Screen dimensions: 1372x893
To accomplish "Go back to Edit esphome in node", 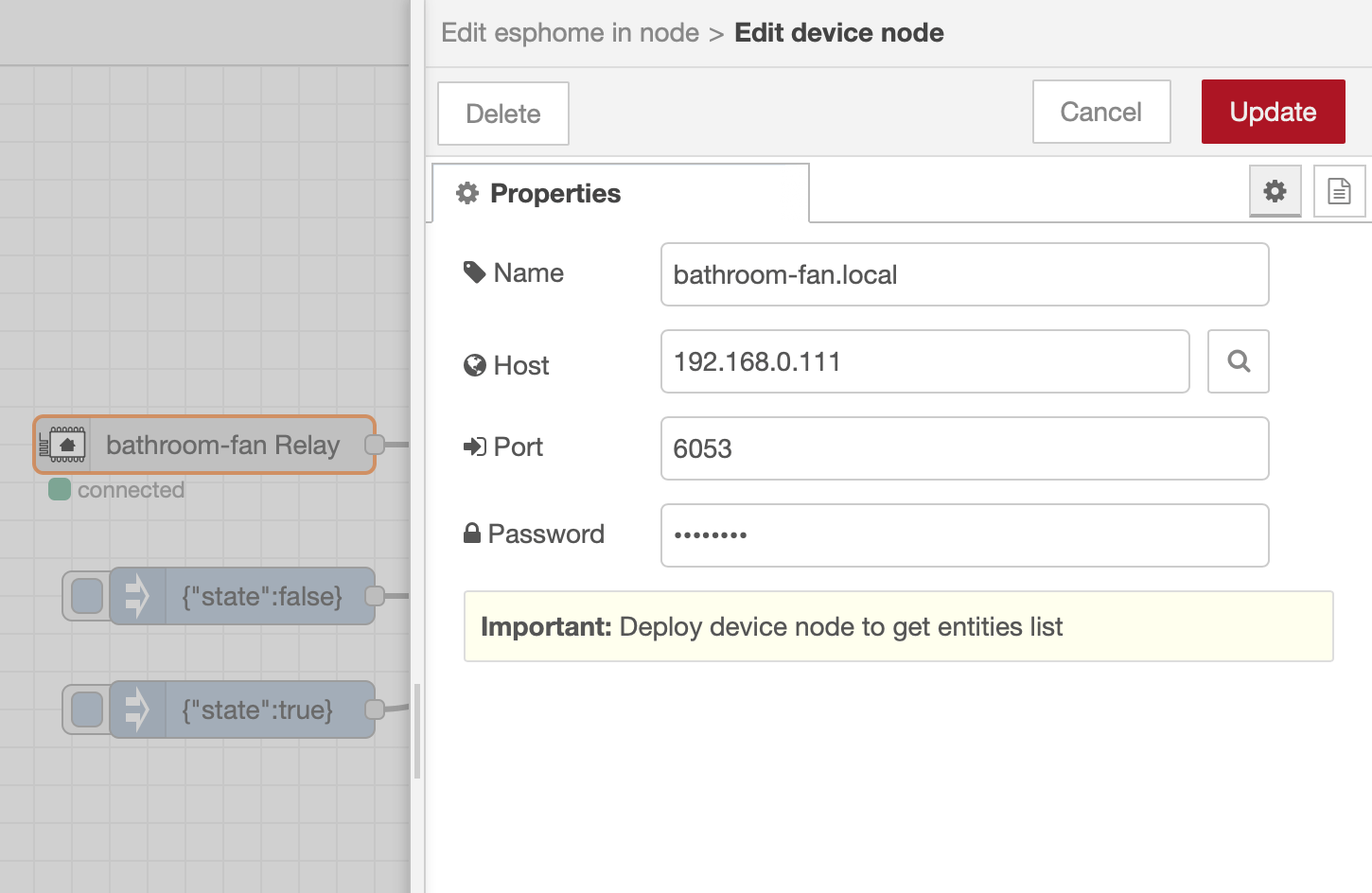I will 570,33.
